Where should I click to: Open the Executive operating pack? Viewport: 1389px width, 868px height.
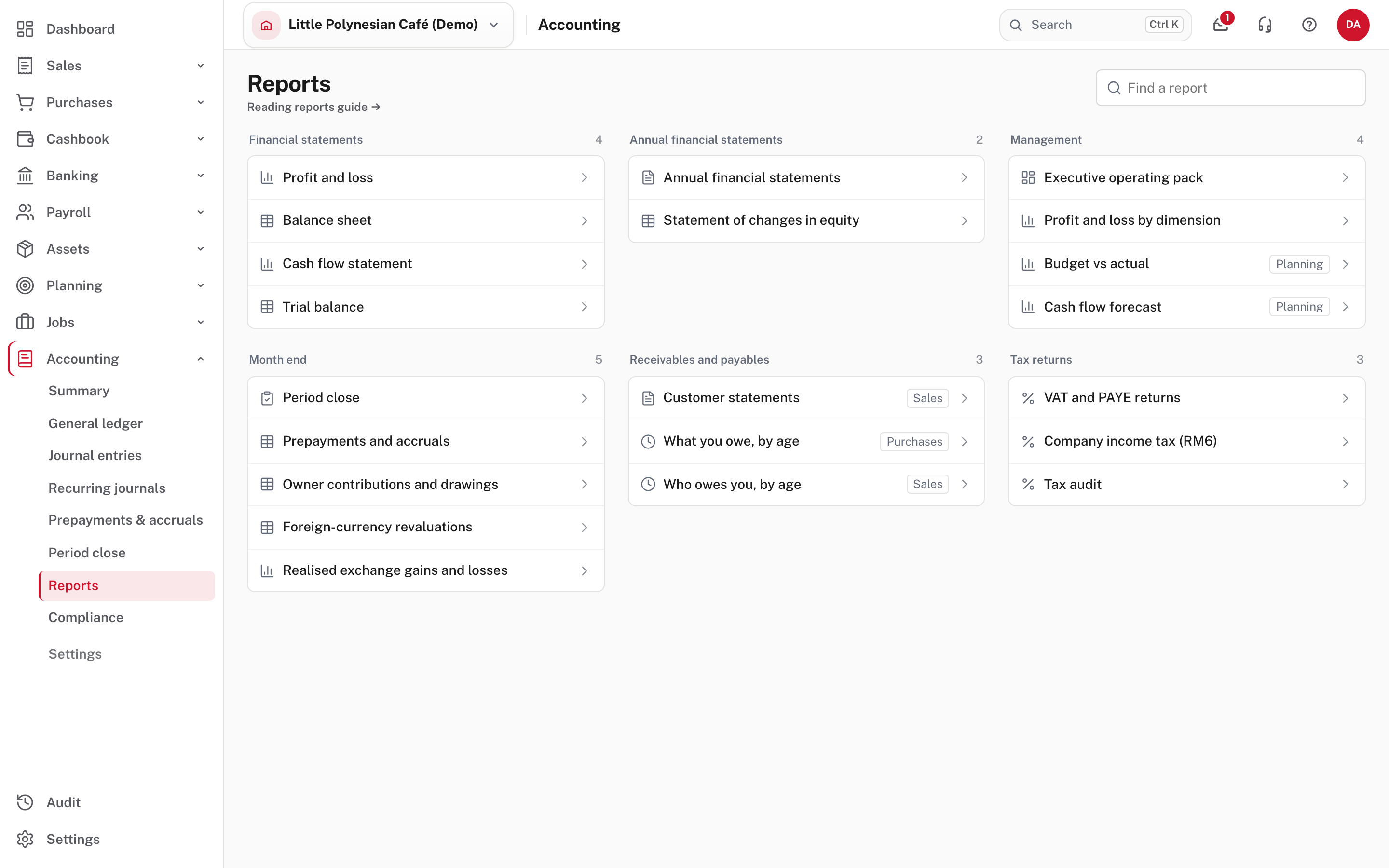tap(1186, 177)
